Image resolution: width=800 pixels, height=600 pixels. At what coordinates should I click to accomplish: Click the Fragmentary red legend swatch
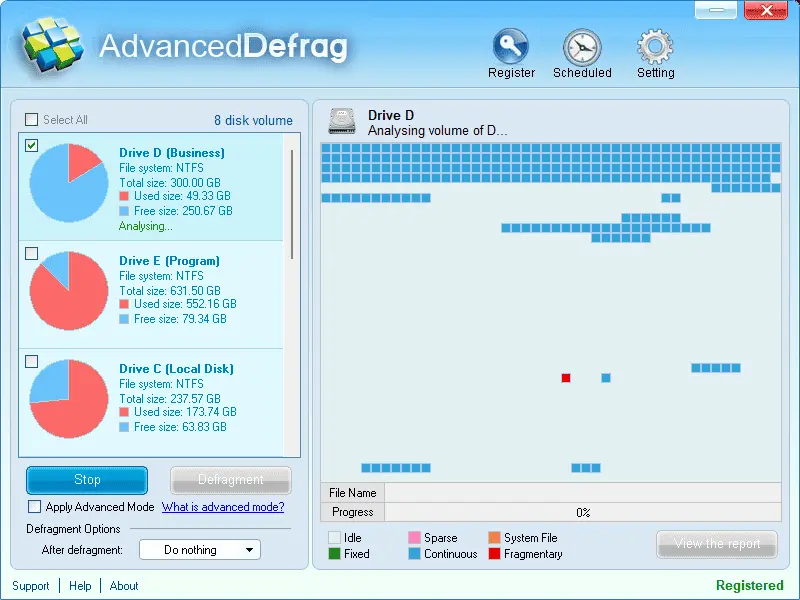click(494, 554)
